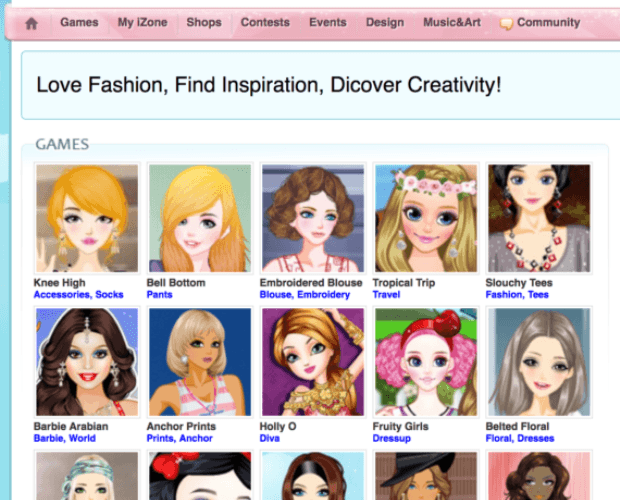Open the Slouchy Tees game thumbnail
Image resolution: width=620 pixels, height=500 pixels.
pyautogui.click(x=539, y=218)
